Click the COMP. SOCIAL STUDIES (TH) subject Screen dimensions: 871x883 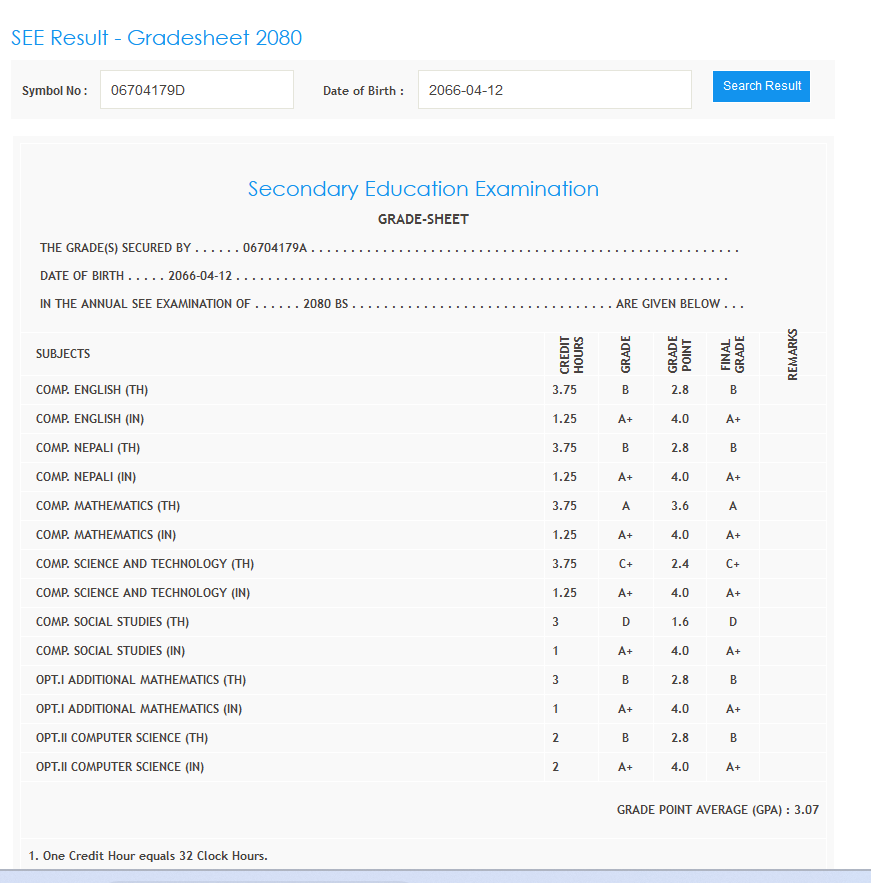[x=112, y=622]
